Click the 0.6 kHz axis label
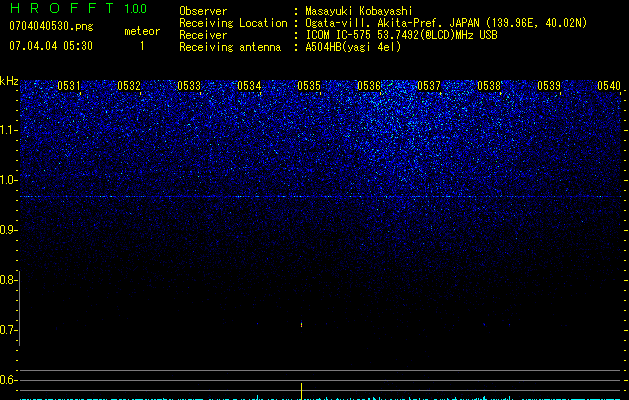This screenshot has width=629, height=400. point(8,380)
